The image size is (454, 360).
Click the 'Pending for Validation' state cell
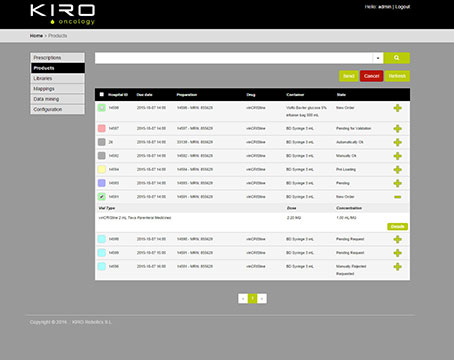pos(353,128)
